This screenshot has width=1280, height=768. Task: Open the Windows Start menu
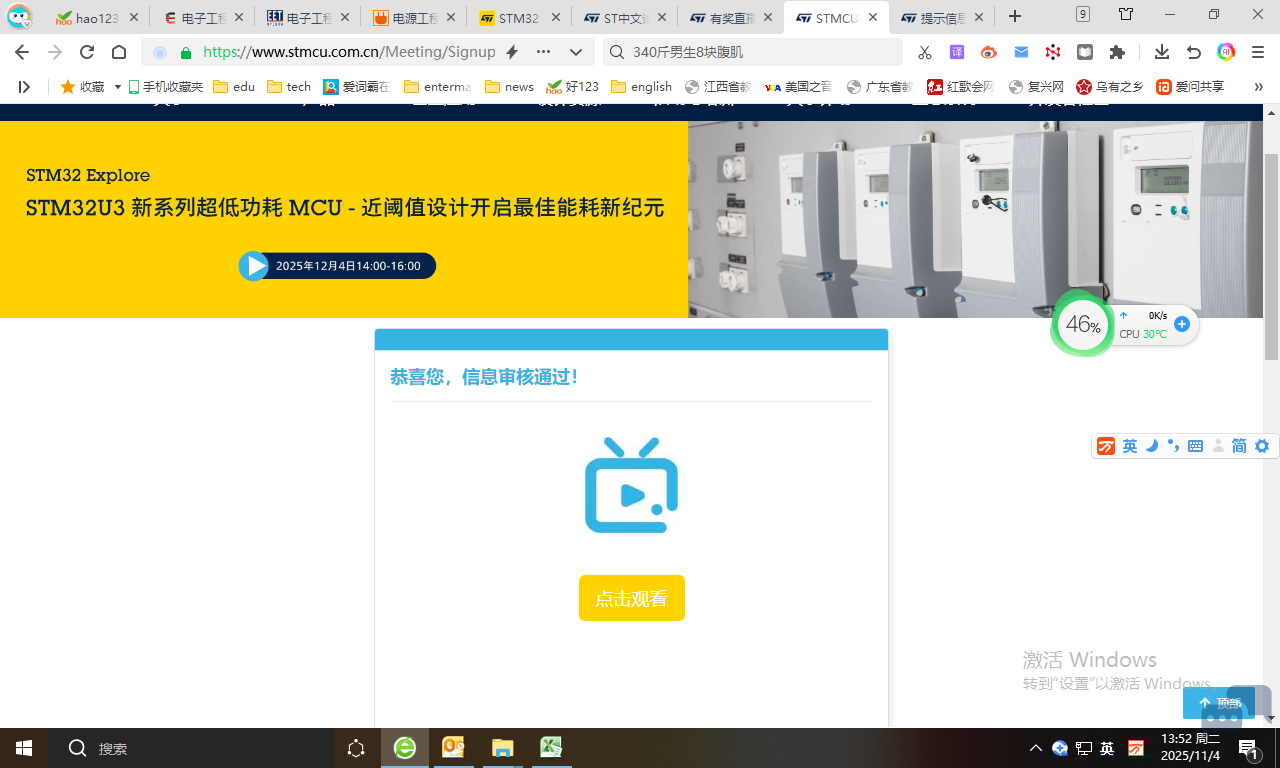[x=24, y=748]
